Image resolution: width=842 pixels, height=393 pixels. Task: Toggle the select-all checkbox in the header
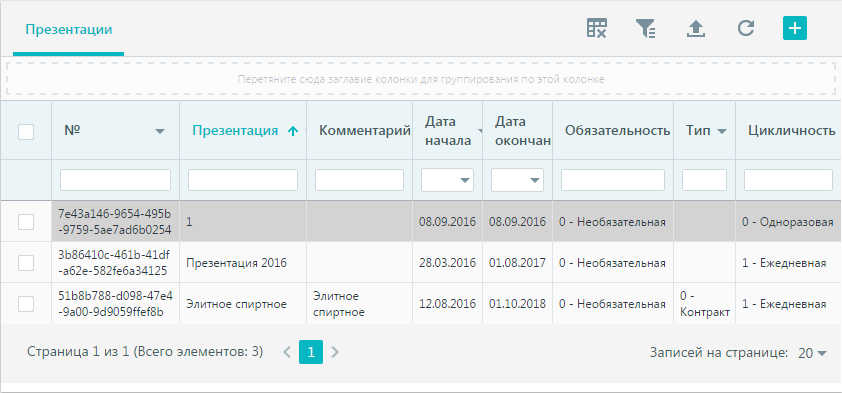click(26, 132)
